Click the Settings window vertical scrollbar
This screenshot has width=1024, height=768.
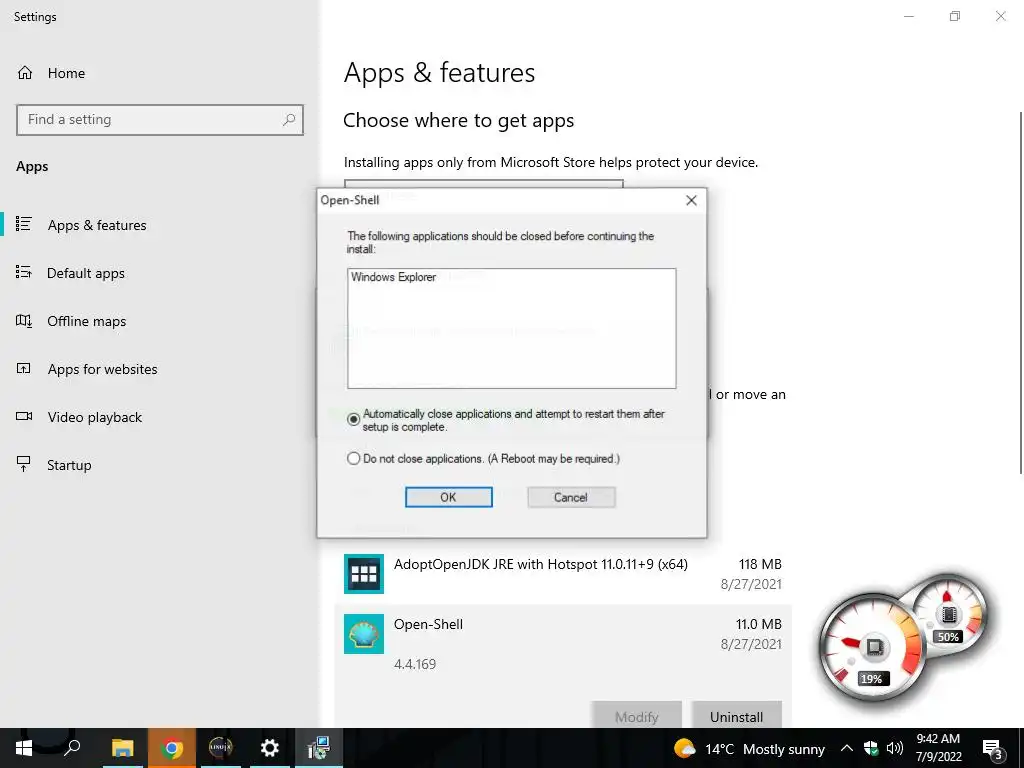pyautogui.click(x=1020, y=293)
